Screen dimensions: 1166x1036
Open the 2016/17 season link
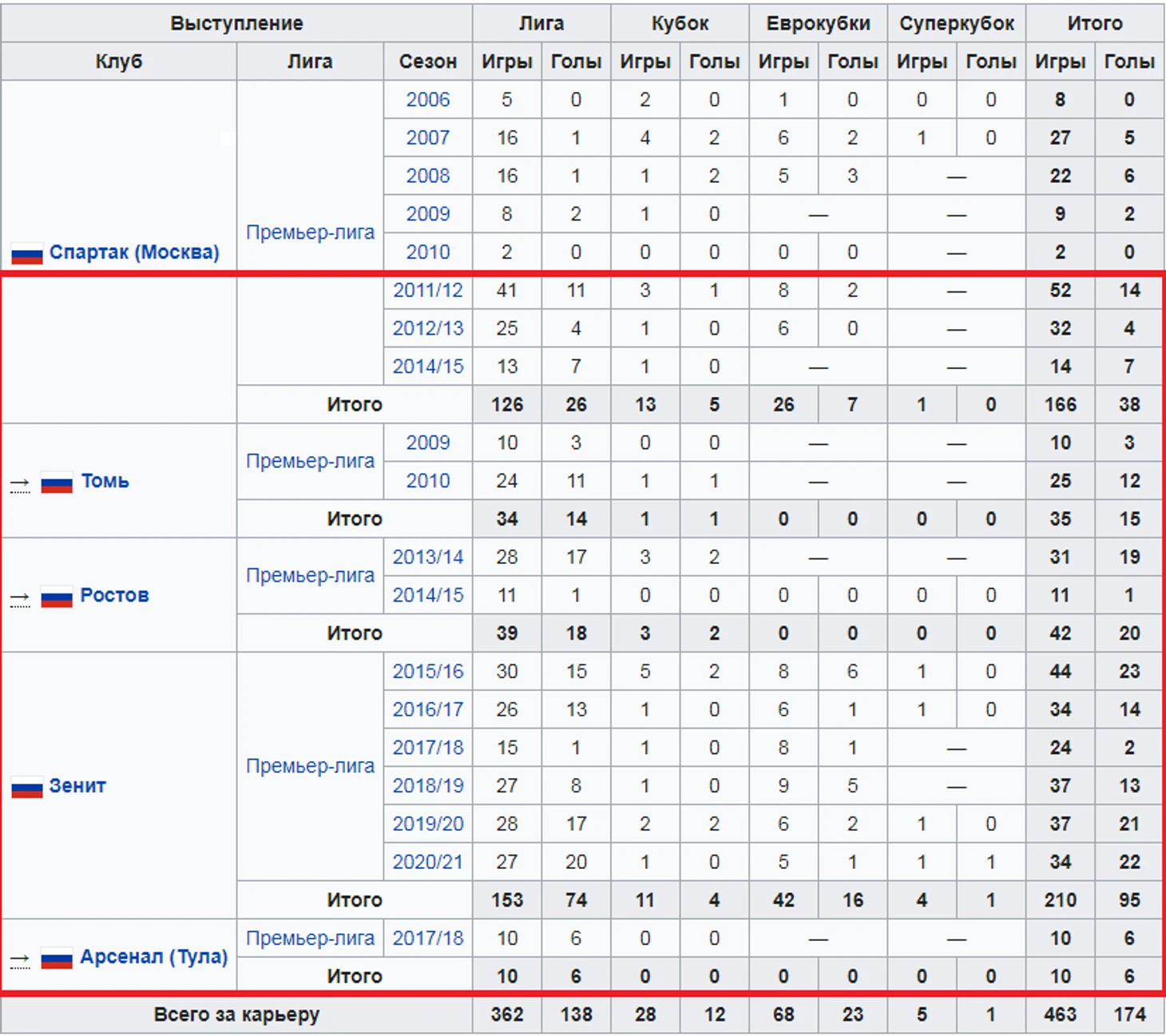(x=428, y=709)
